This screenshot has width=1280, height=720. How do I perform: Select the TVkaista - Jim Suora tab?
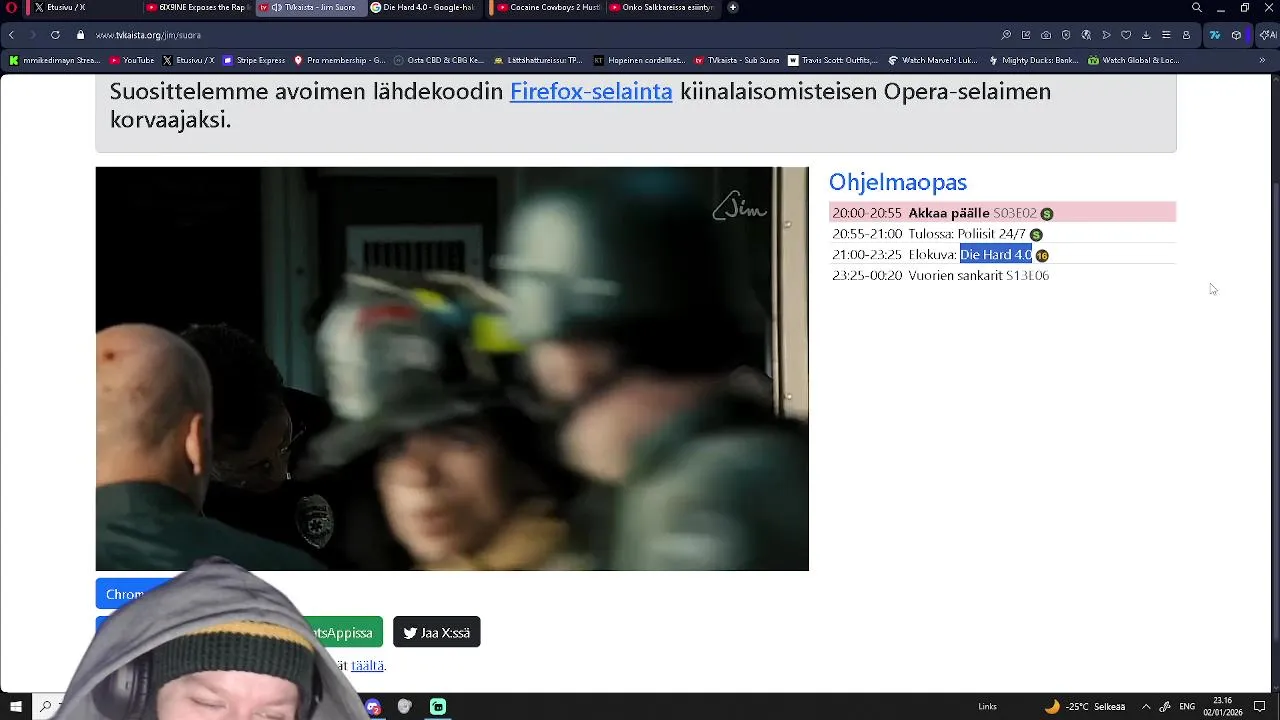click(312, 7)
